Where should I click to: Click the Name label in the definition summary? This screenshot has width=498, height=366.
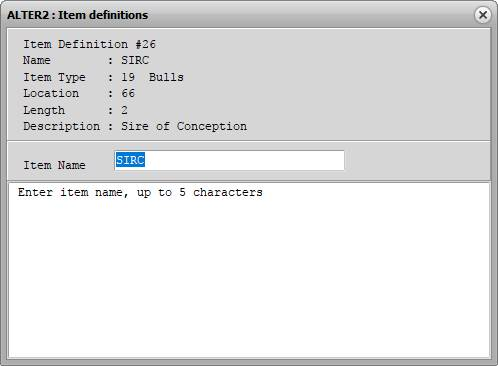(x=37, y=60)
